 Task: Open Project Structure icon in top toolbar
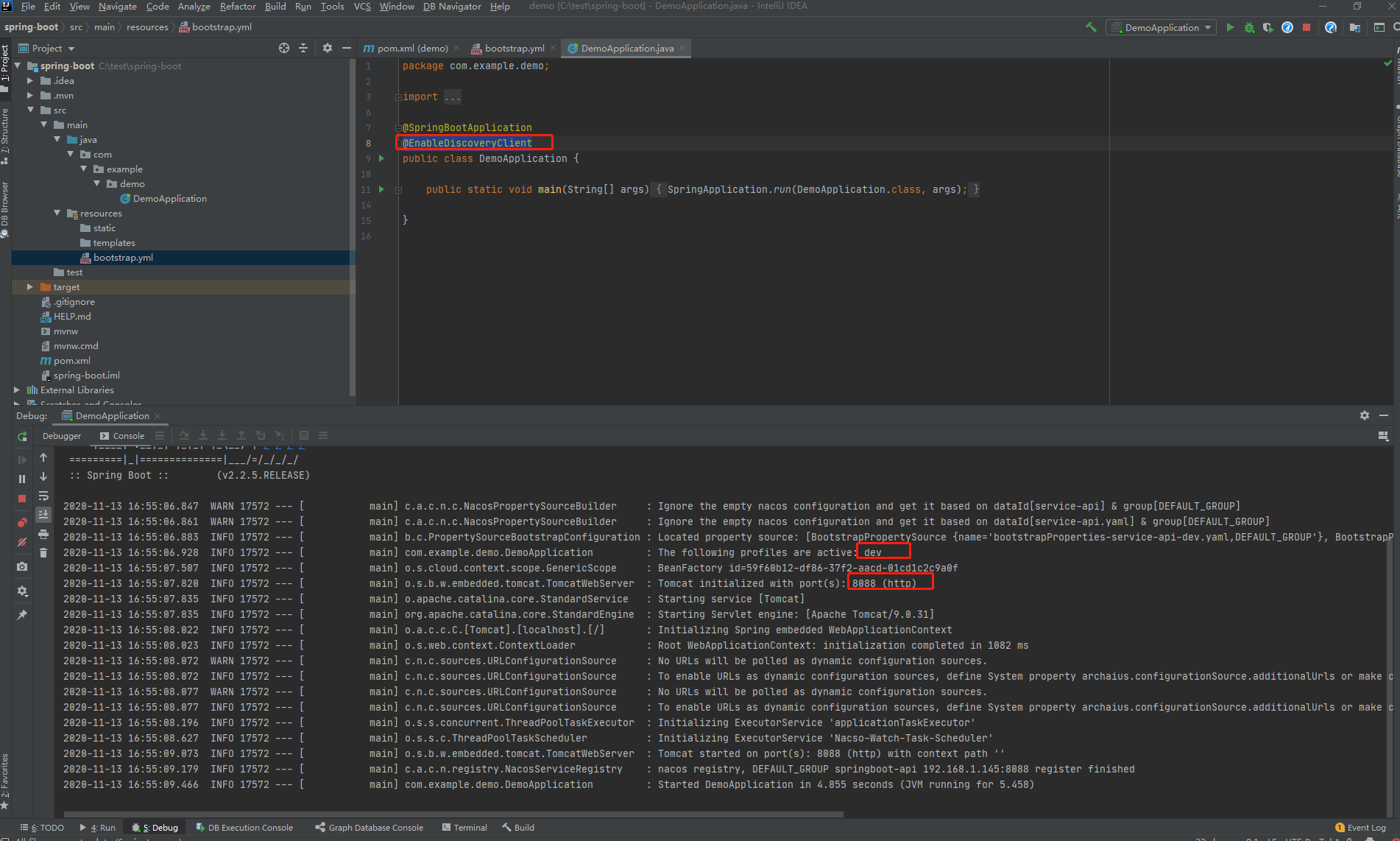coord(1354,27)
